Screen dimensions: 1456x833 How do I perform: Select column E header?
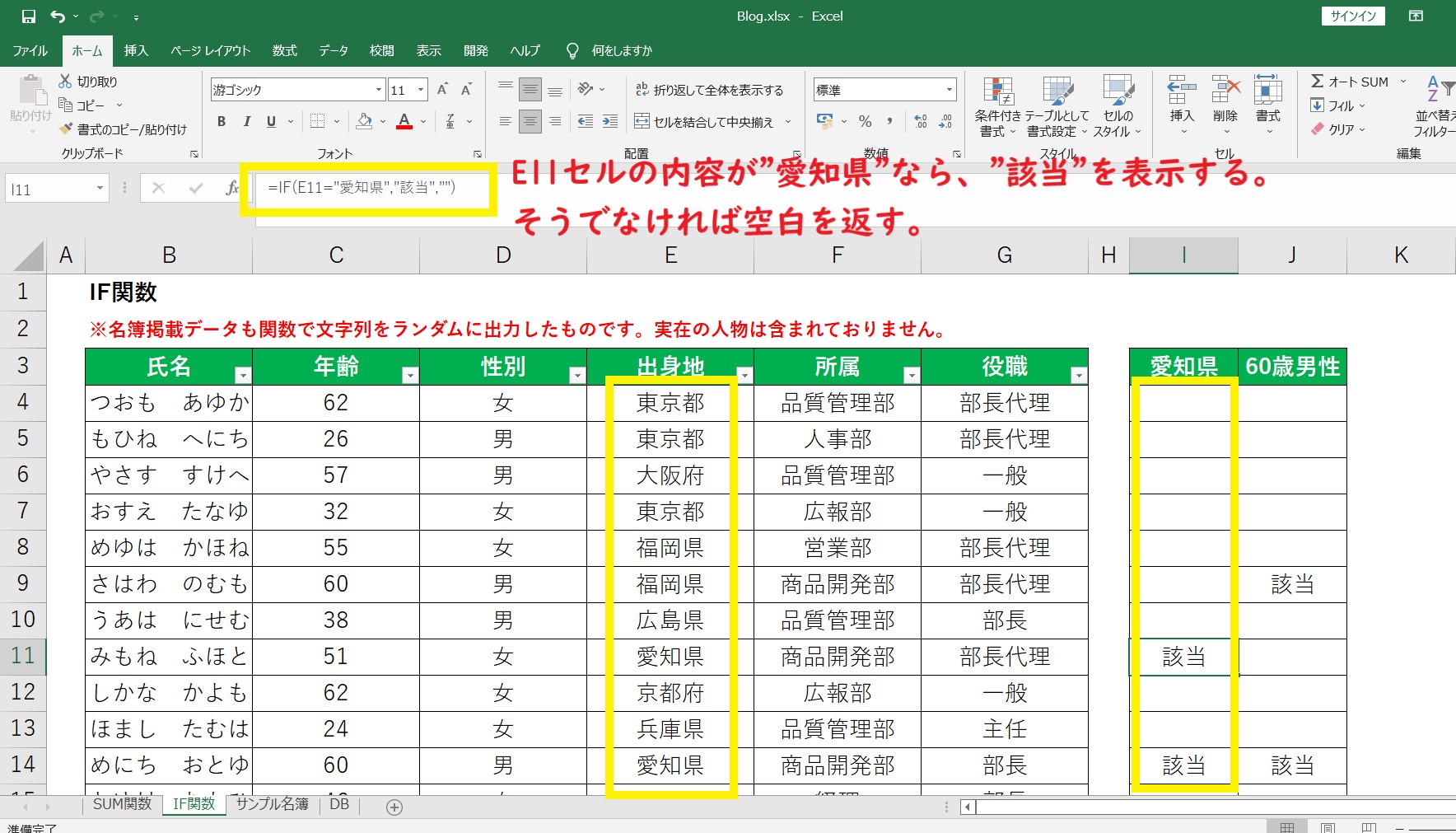(670, 255)
